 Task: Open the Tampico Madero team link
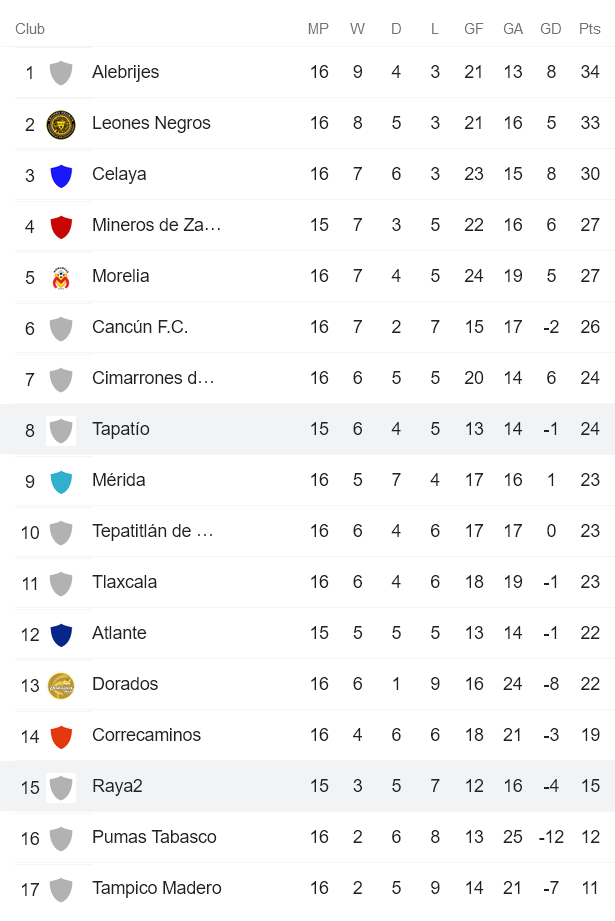pos(156,888)
